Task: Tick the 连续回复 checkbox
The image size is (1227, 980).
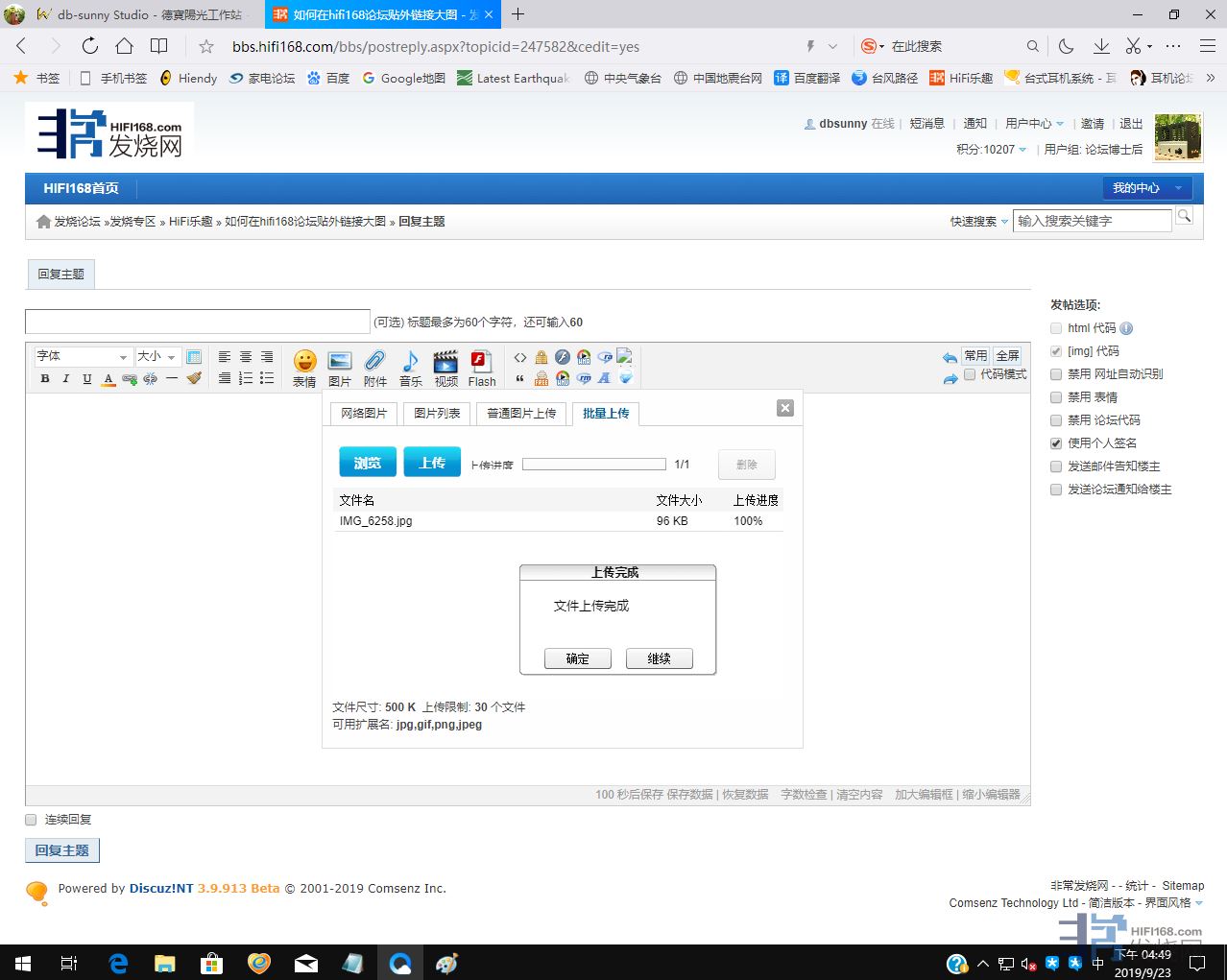Action: pyautogui.click(x=31, y=820)
